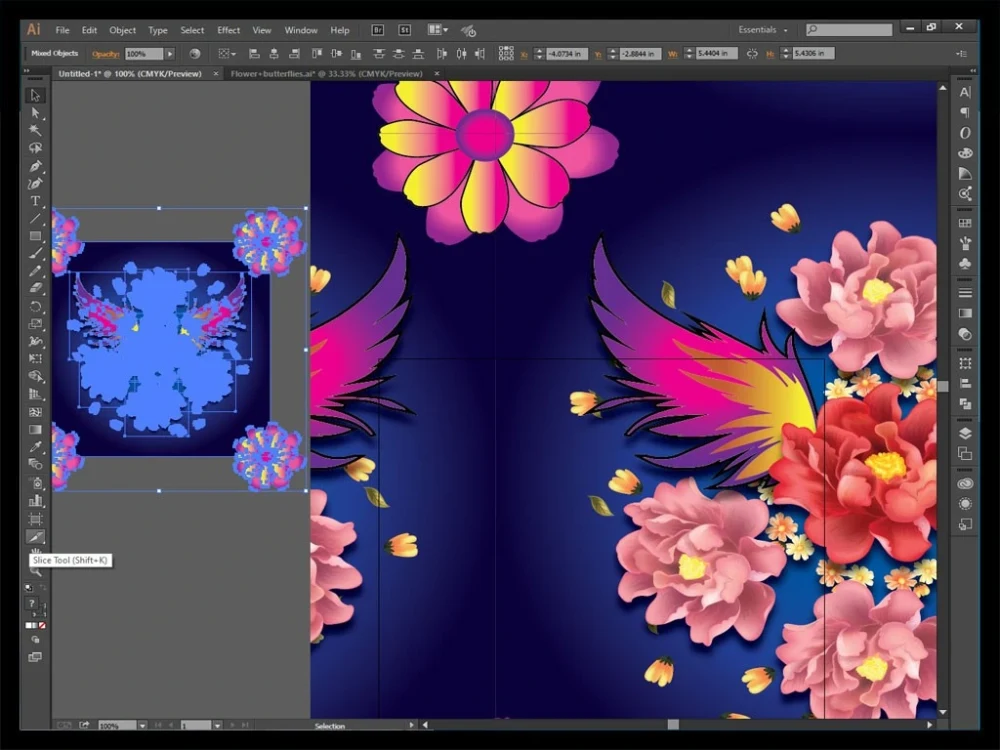Open the Object menu

[122, 30]
